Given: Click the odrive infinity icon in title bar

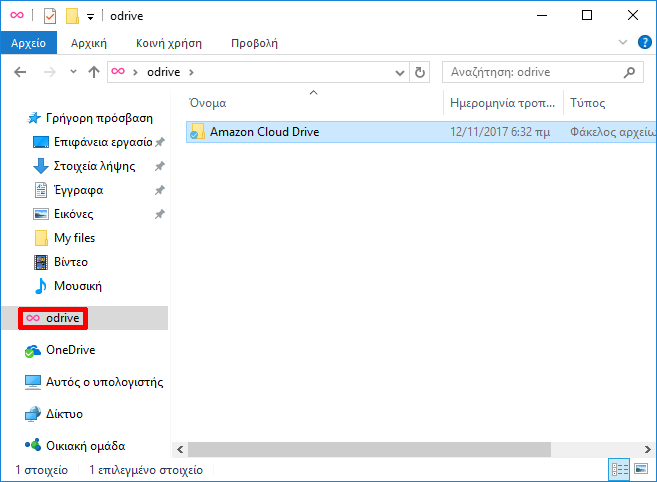Looking at the screenshot, I should pyautogui.click(x=17, y=16).
